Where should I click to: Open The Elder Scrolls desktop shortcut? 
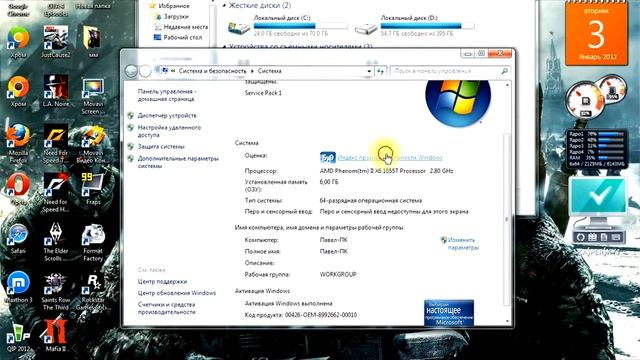pos(56,242)
